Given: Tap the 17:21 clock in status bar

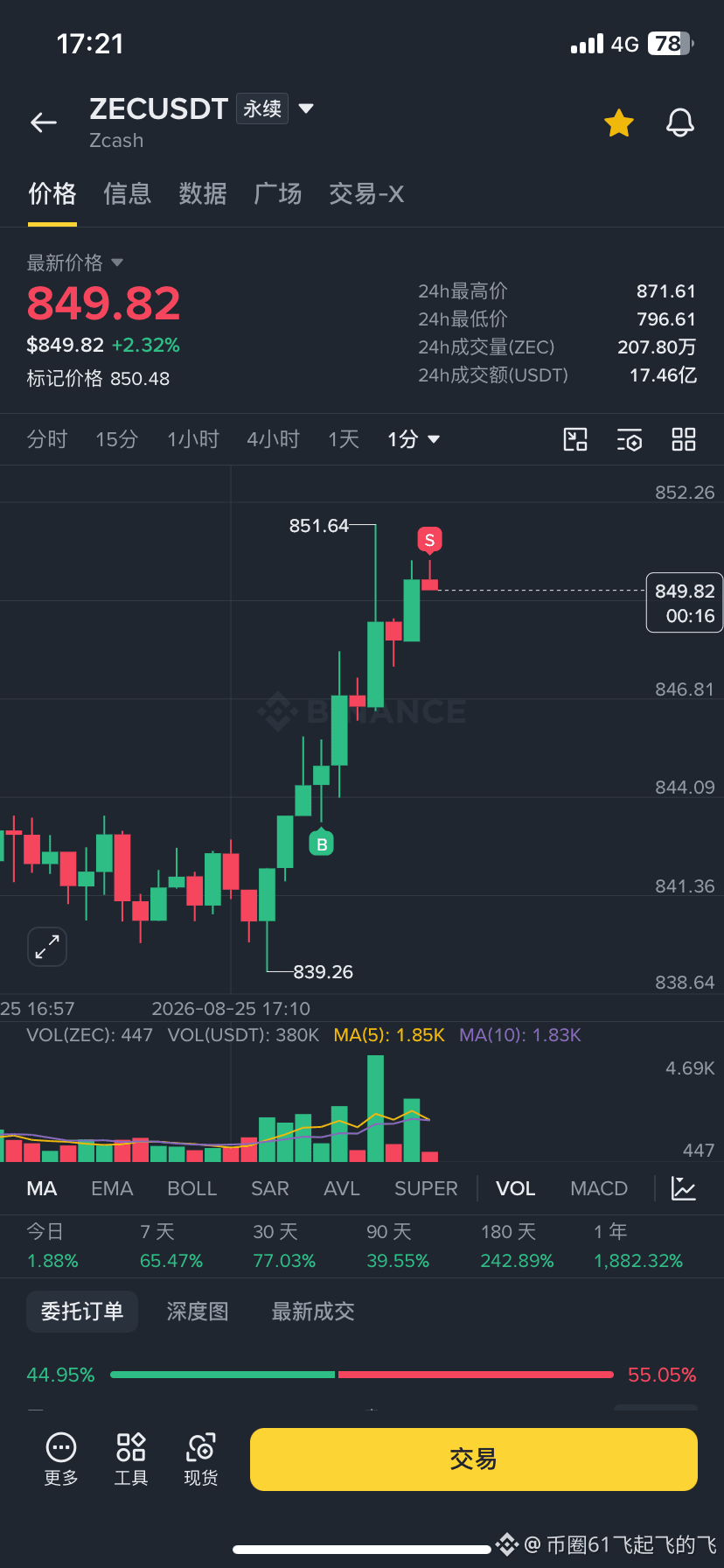Looking at the screenshot, I should pyautogui.click(x=90, y=44).
